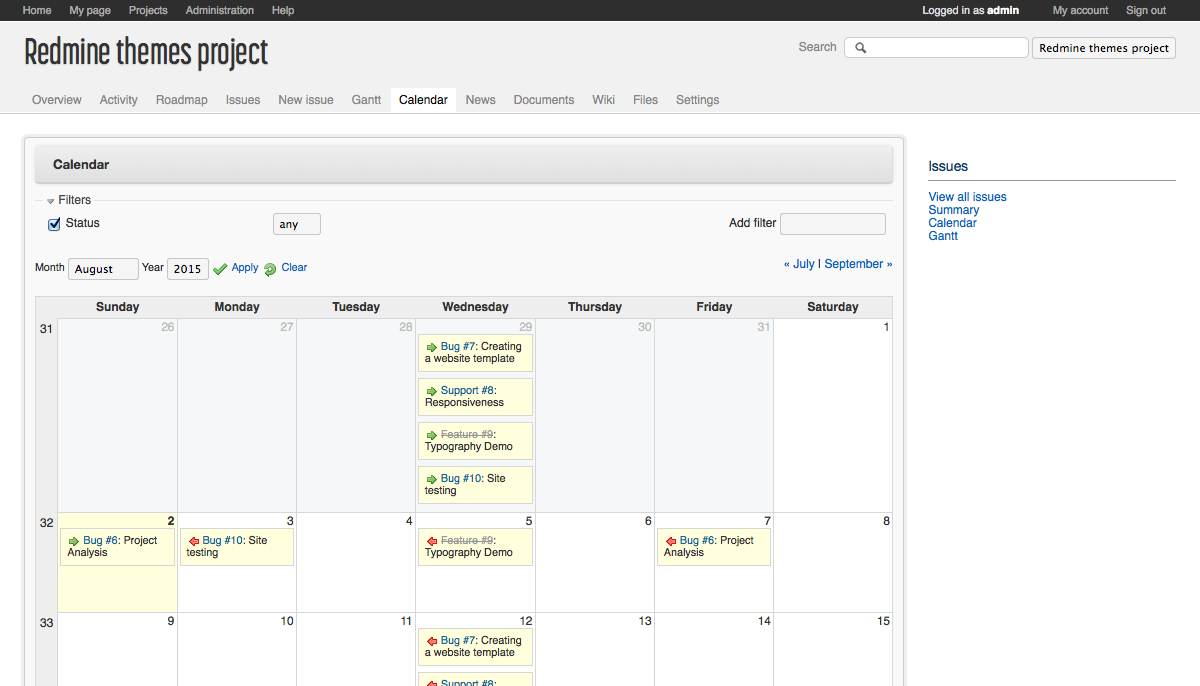1200x686 pixels.
Task: Open Calendar link in sidebar
Action: 953,223
